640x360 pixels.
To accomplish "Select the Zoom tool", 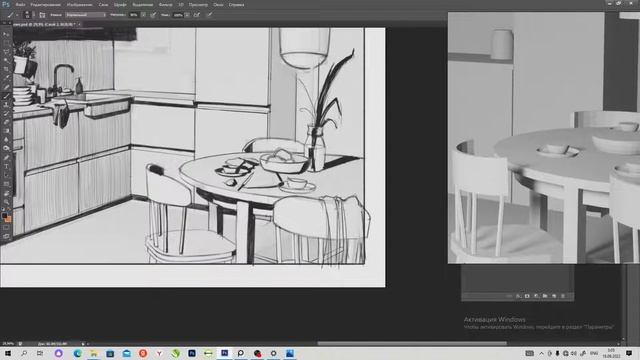I will coord(6,202).
